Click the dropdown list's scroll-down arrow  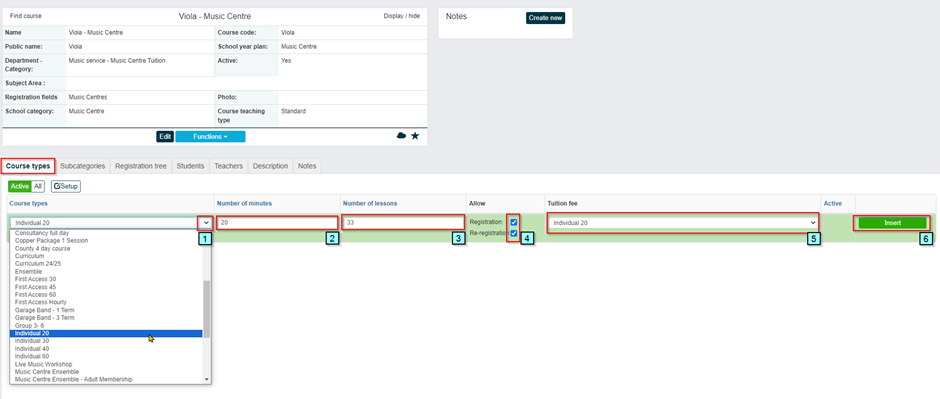(x=207, y=379)
